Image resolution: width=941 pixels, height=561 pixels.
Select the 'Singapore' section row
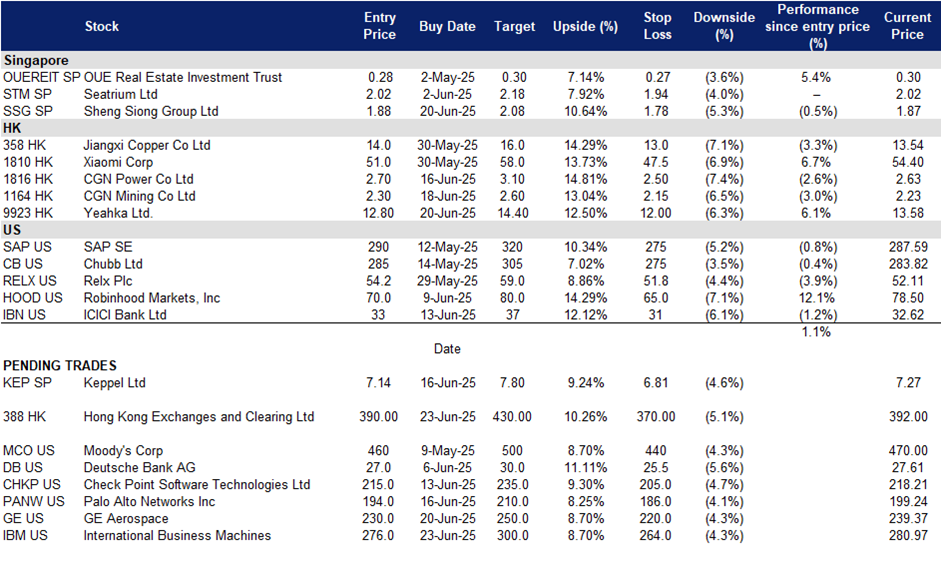tap(470, 60)
